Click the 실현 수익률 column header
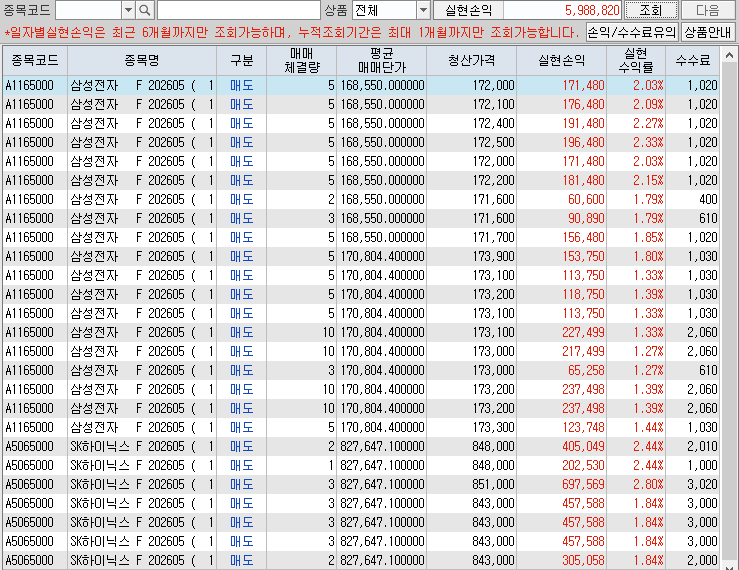The image size is (739, 570). tap(636, 60)
